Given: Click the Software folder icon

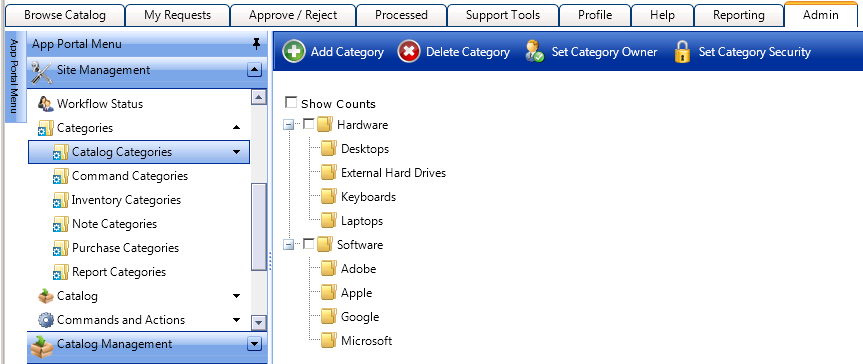Looking at the screenshot, I should click(x=325, y=245).
